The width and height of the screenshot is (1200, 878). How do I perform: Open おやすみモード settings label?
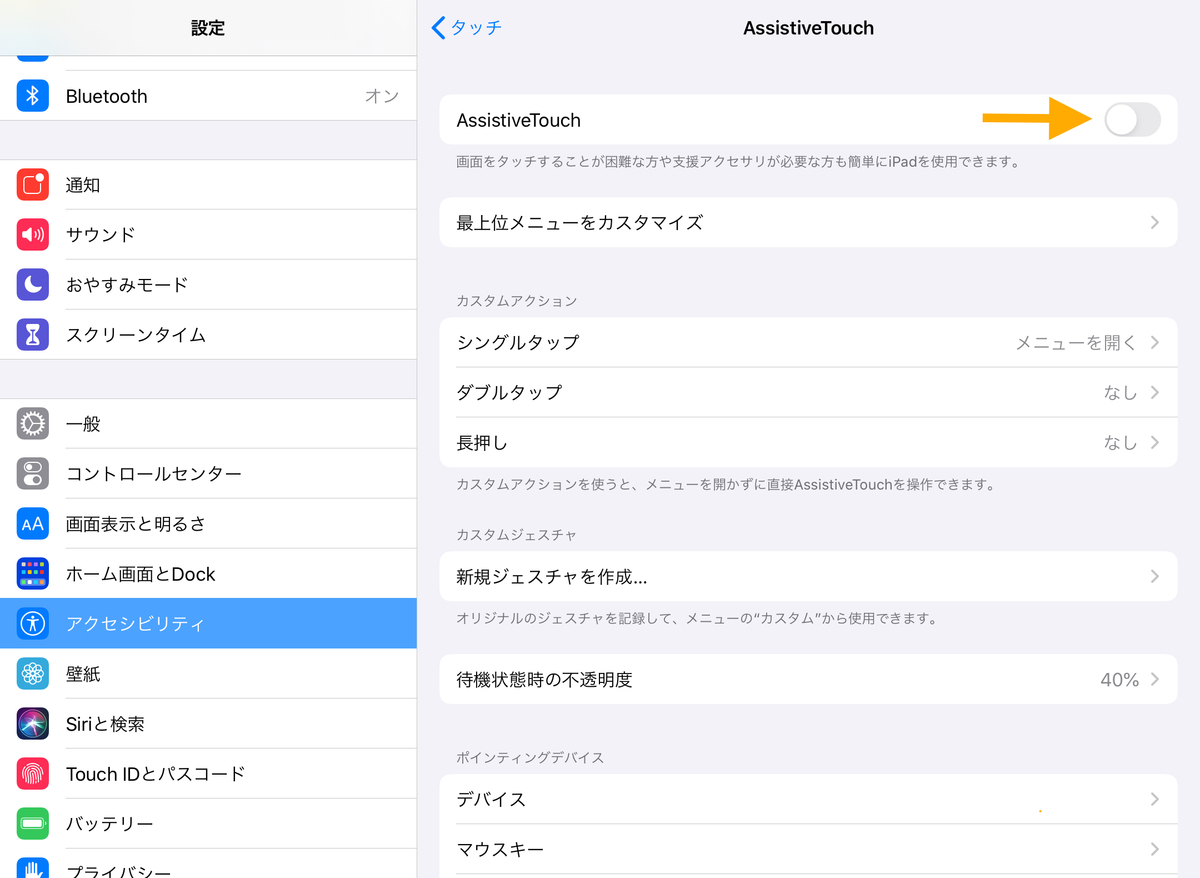click(127, 285)
